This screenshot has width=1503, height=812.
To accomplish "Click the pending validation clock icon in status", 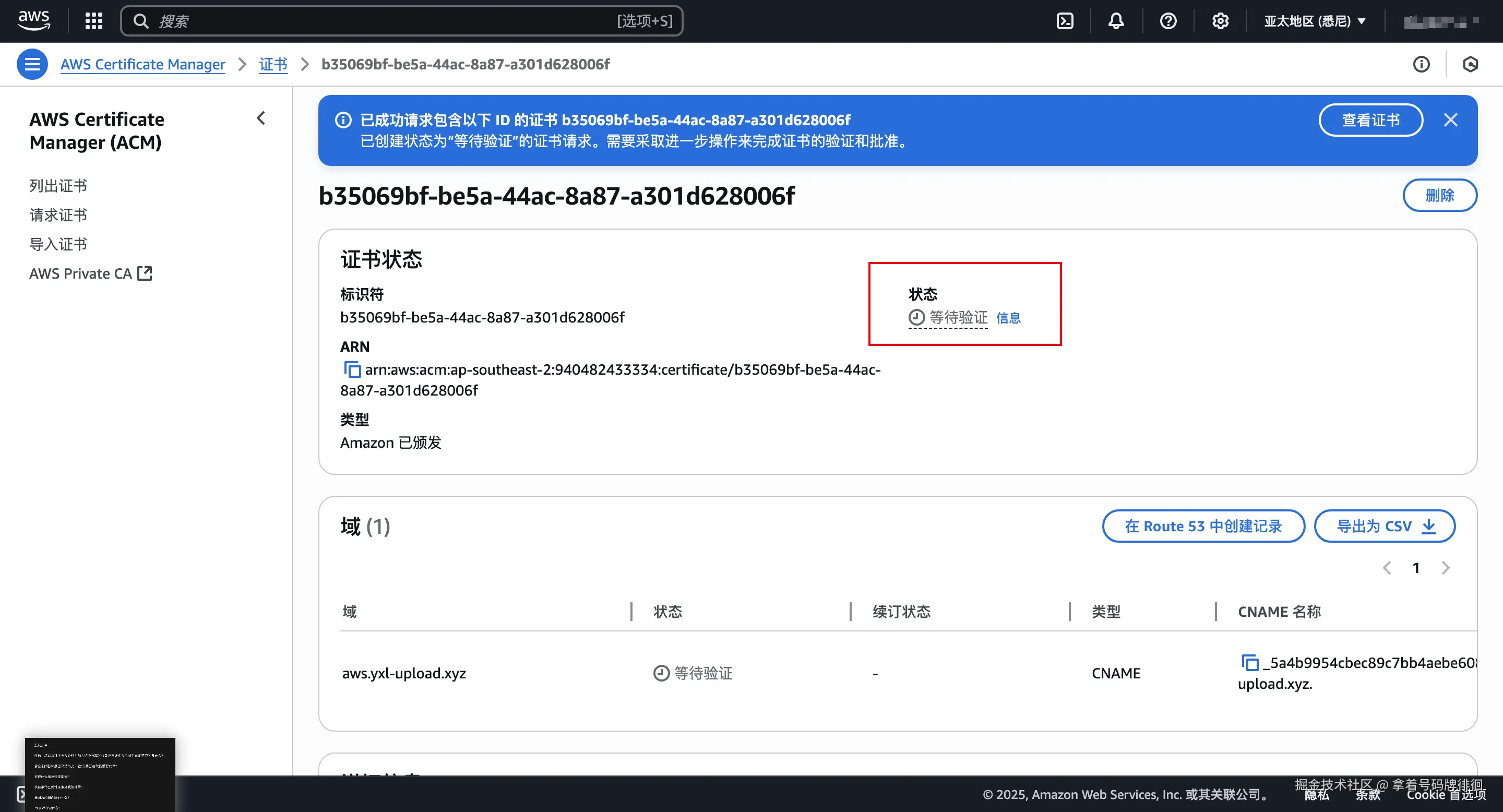I will (916, 317).
